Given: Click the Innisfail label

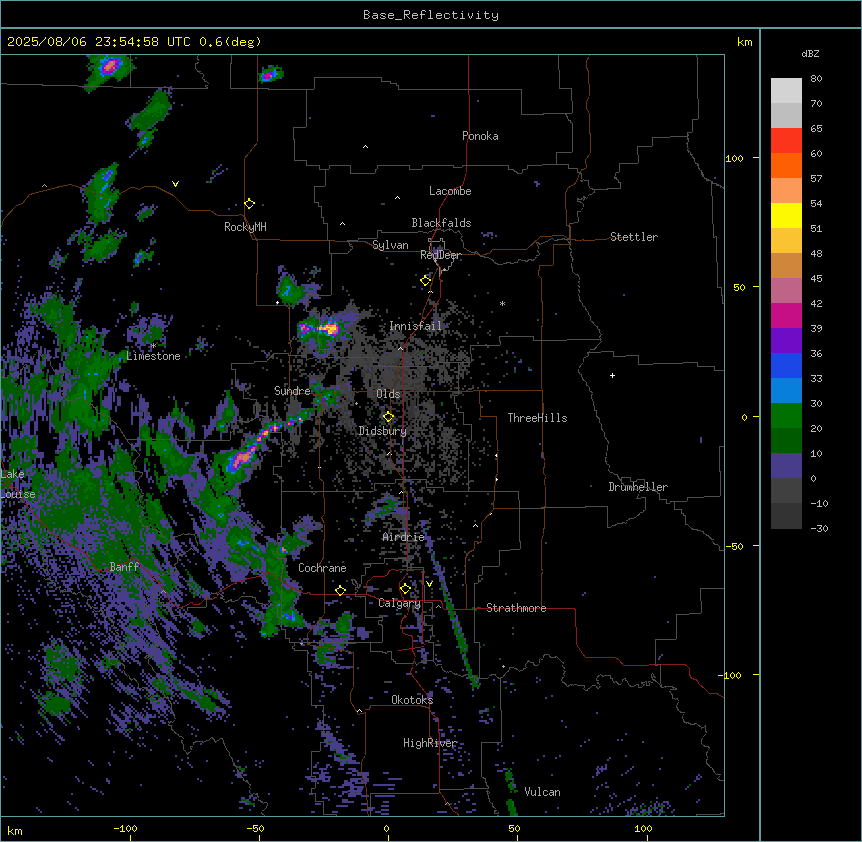Looking at the screenshot, I should 415,326.
